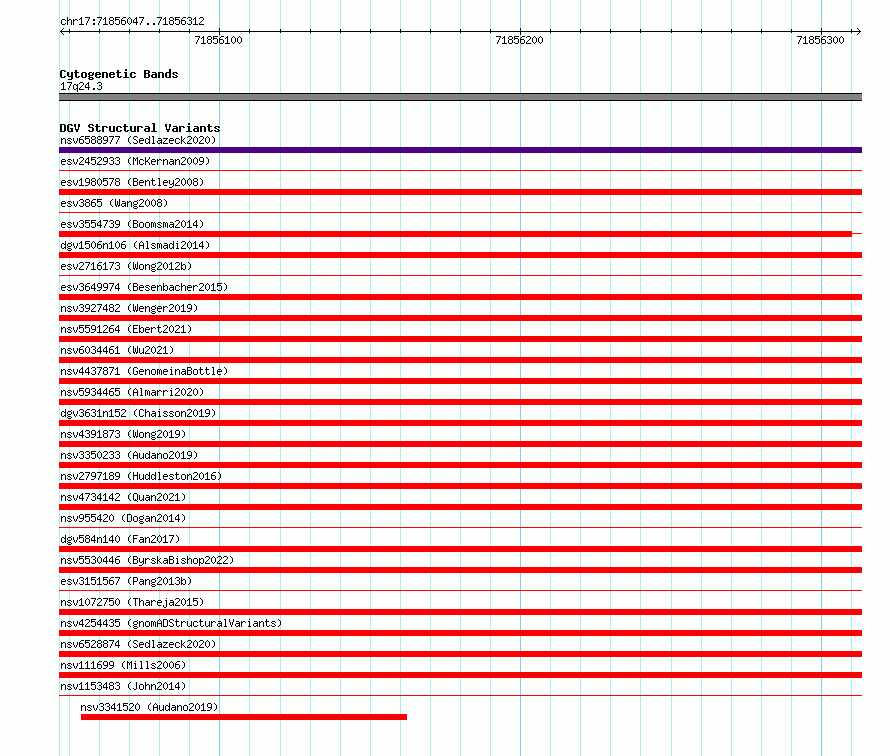Screen dimensions: 890x756
Task: Open variant dgv584n140 (Fan2017)
Action: (120, 539)
